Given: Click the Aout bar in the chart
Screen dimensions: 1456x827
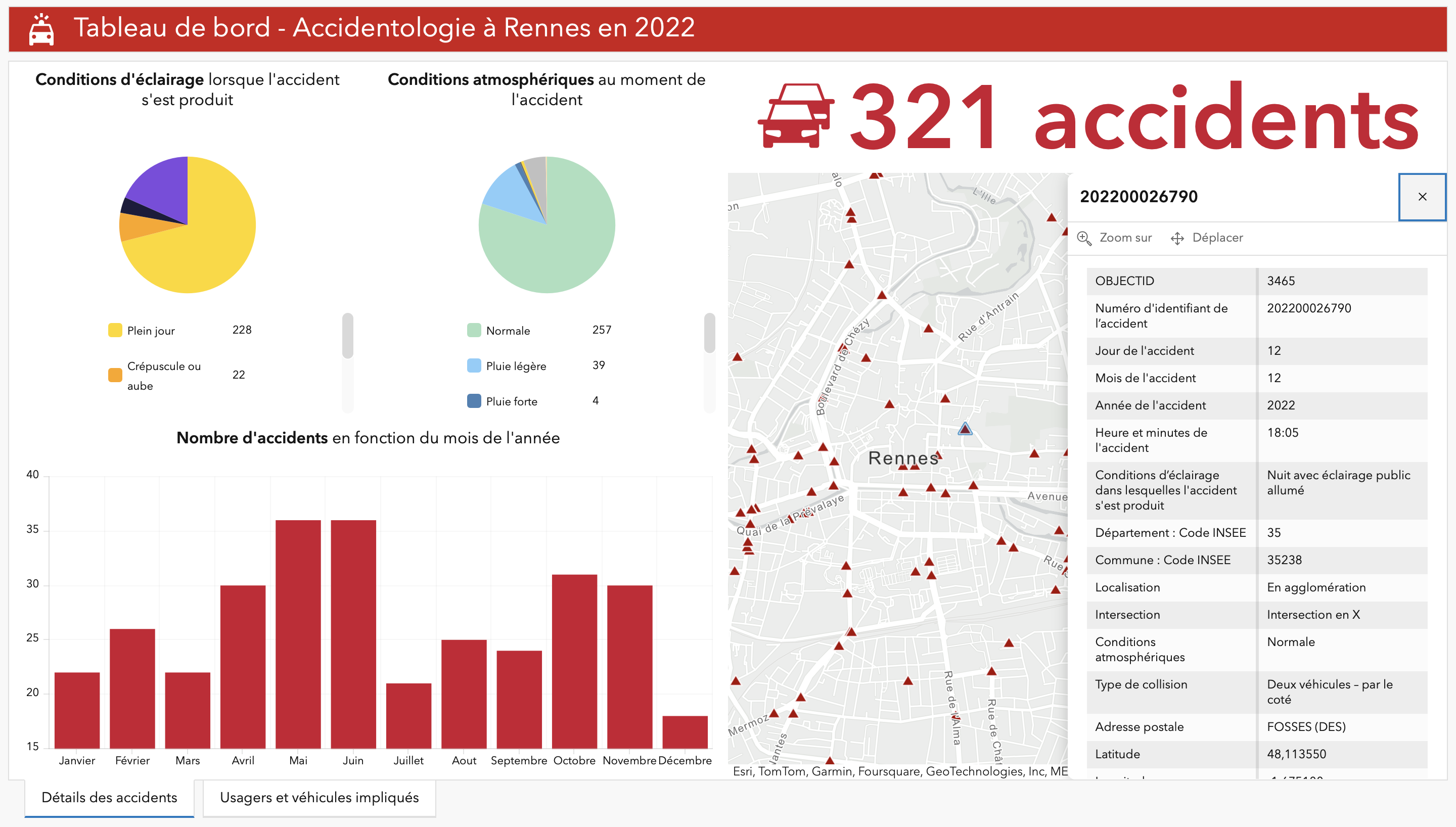Looking at the screenshot, I should pyautogui.click(x=464, y=694).
